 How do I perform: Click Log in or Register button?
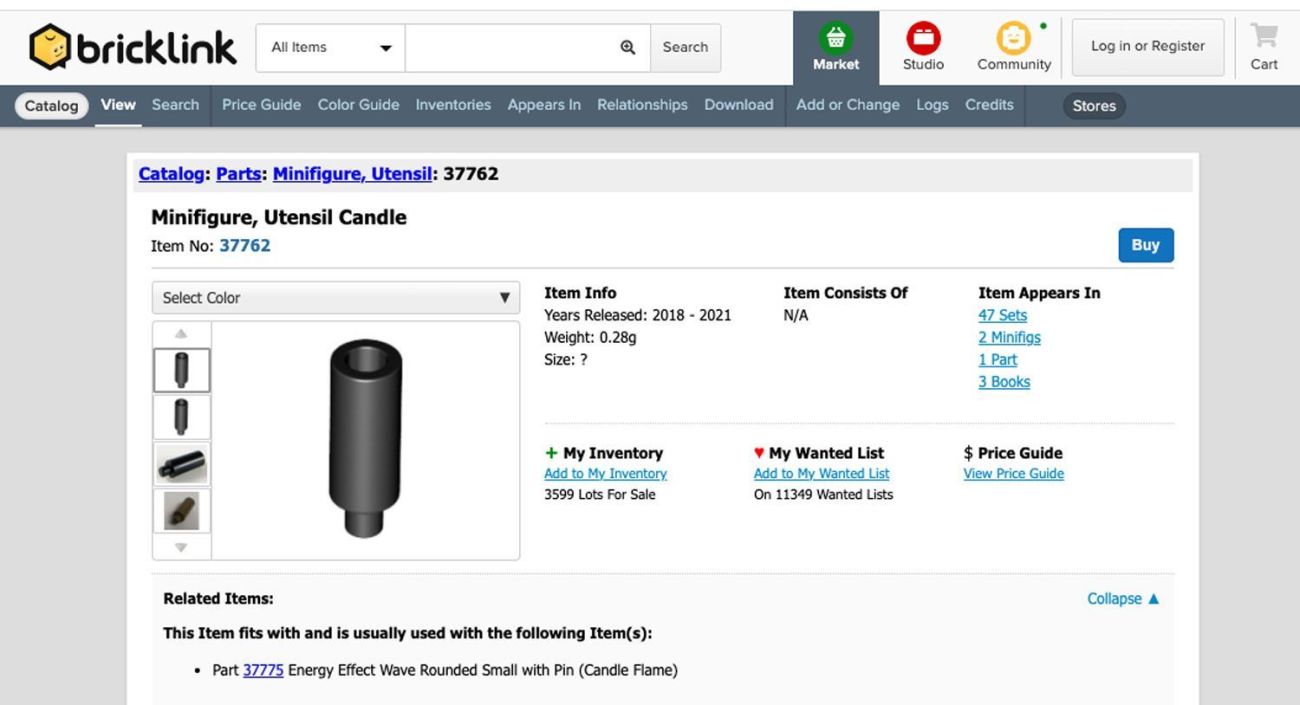coord(1147,47)
